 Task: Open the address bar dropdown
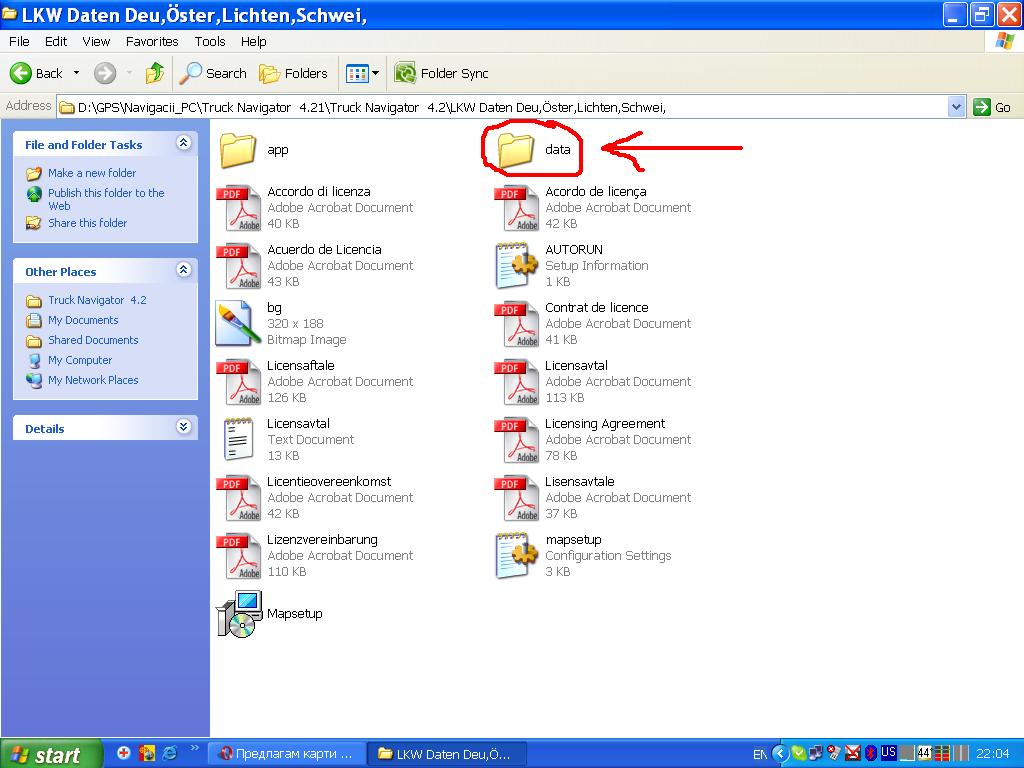[956, 107]
